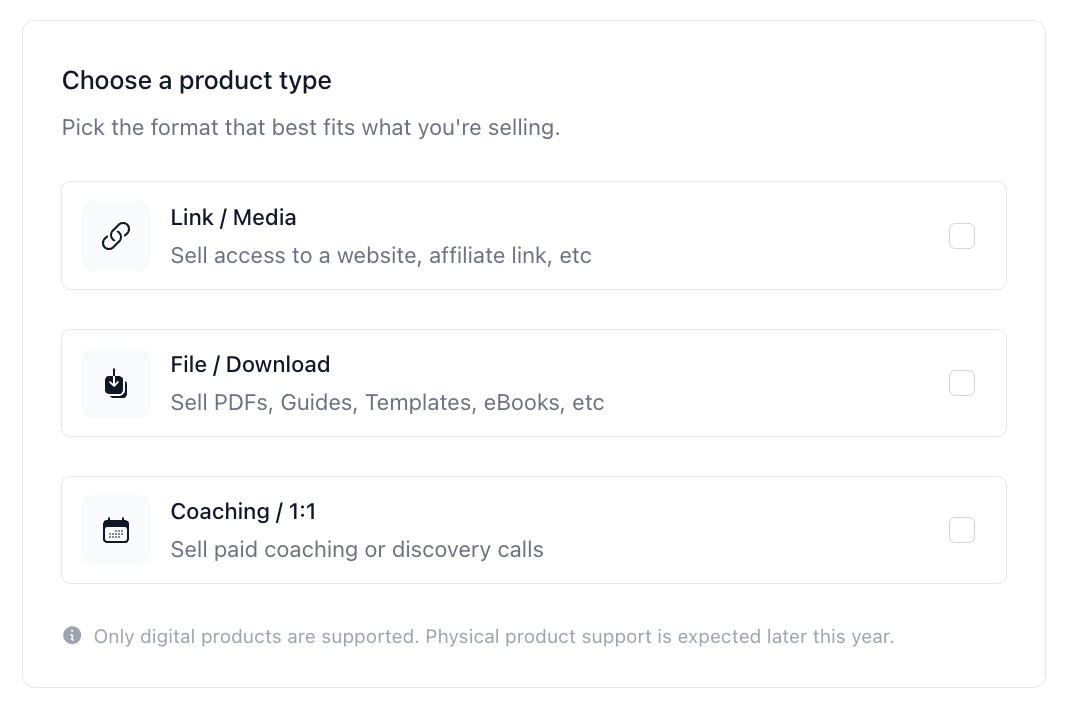
Task: Click the chain link icon
Action: [116, 236]
